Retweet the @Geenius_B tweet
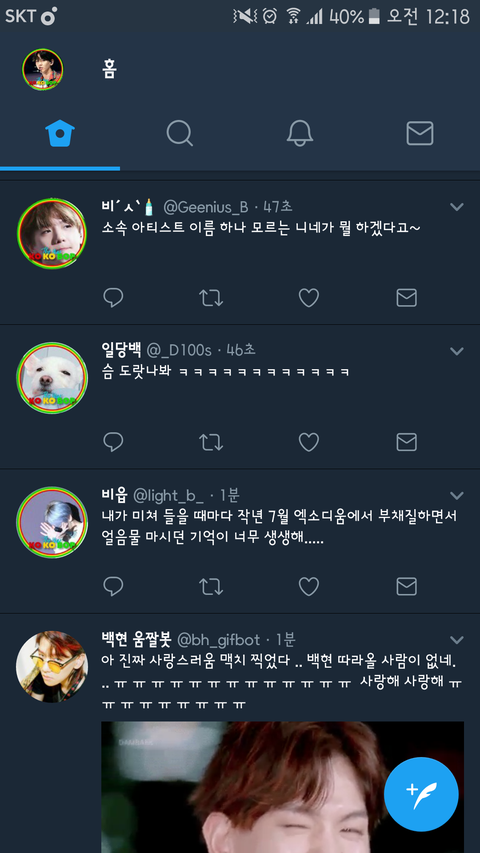The height and width of the screenshot is (853, 480). tap(211, 298)
